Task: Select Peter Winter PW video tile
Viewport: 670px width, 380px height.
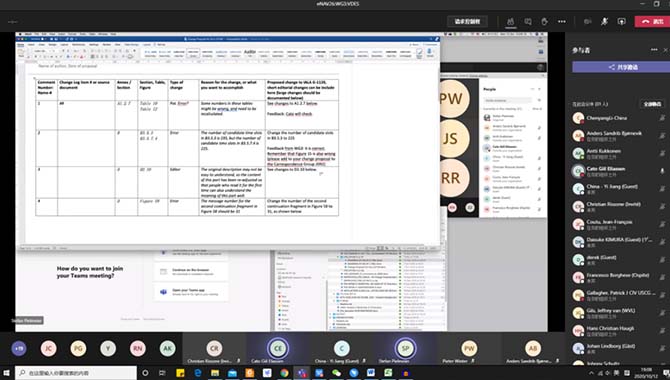Action: [x=469, y=349]
